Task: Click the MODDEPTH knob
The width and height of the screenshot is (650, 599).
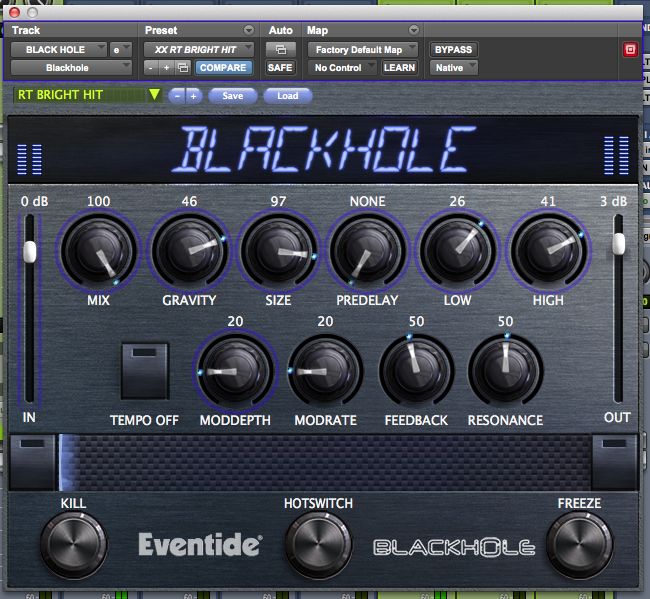Action: [x=235, y=371]
